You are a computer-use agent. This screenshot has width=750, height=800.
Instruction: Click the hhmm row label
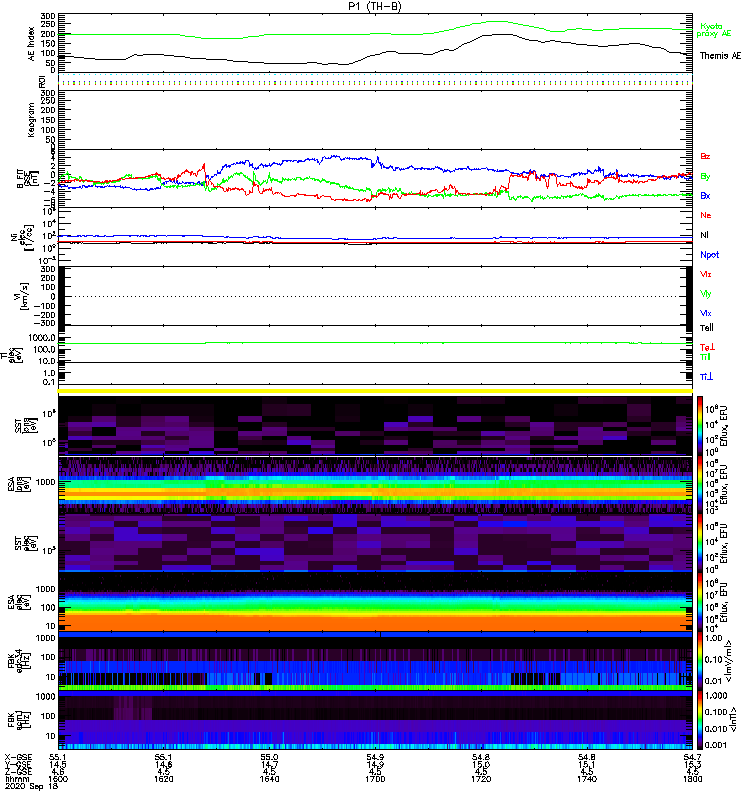[16, 779]
